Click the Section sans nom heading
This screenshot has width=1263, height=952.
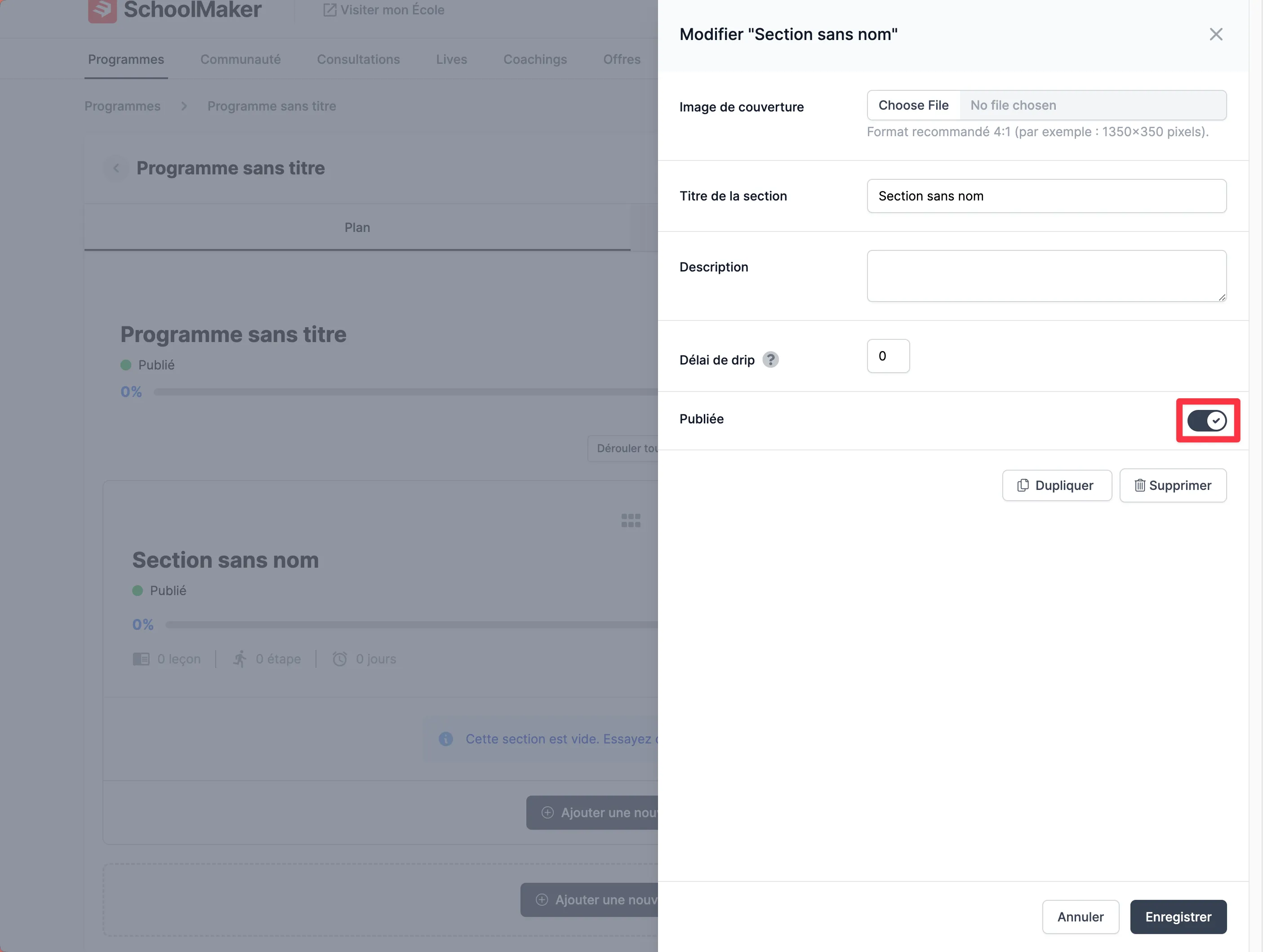point(226,560)
